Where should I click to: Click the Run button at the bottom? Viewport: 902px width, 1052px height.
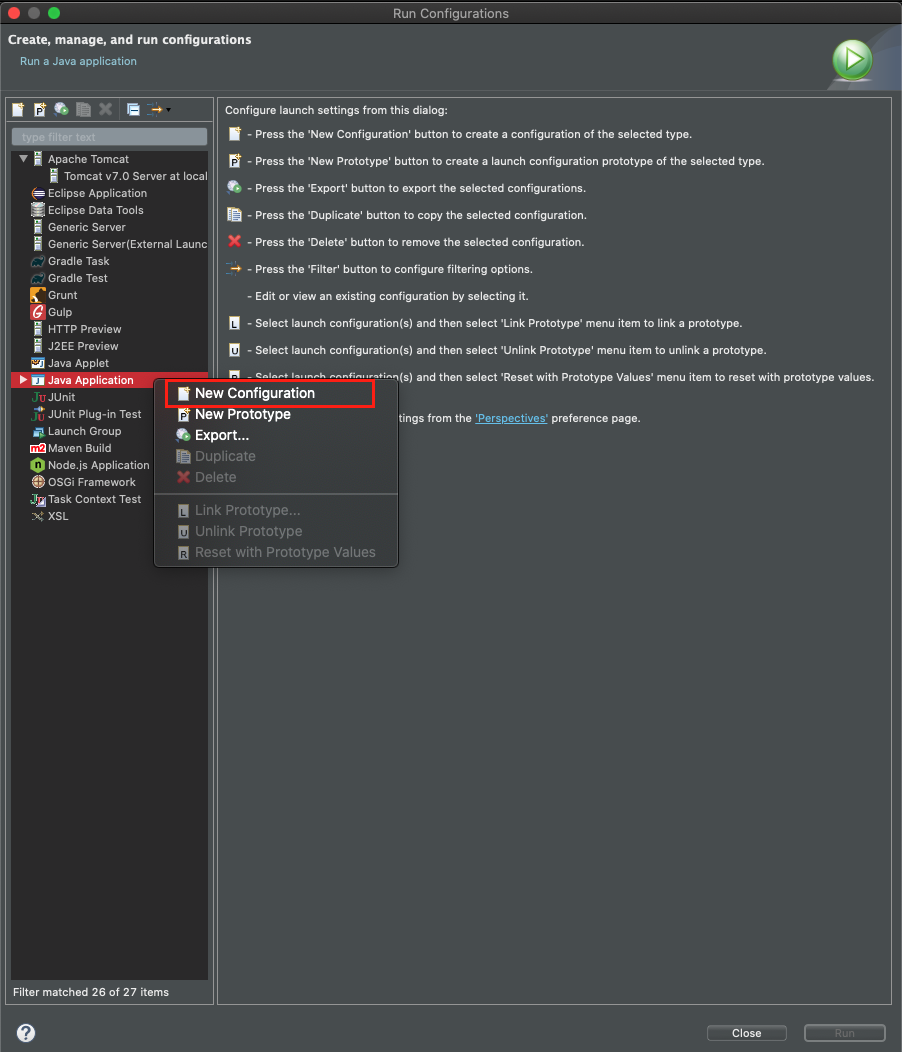point(844,1033)
